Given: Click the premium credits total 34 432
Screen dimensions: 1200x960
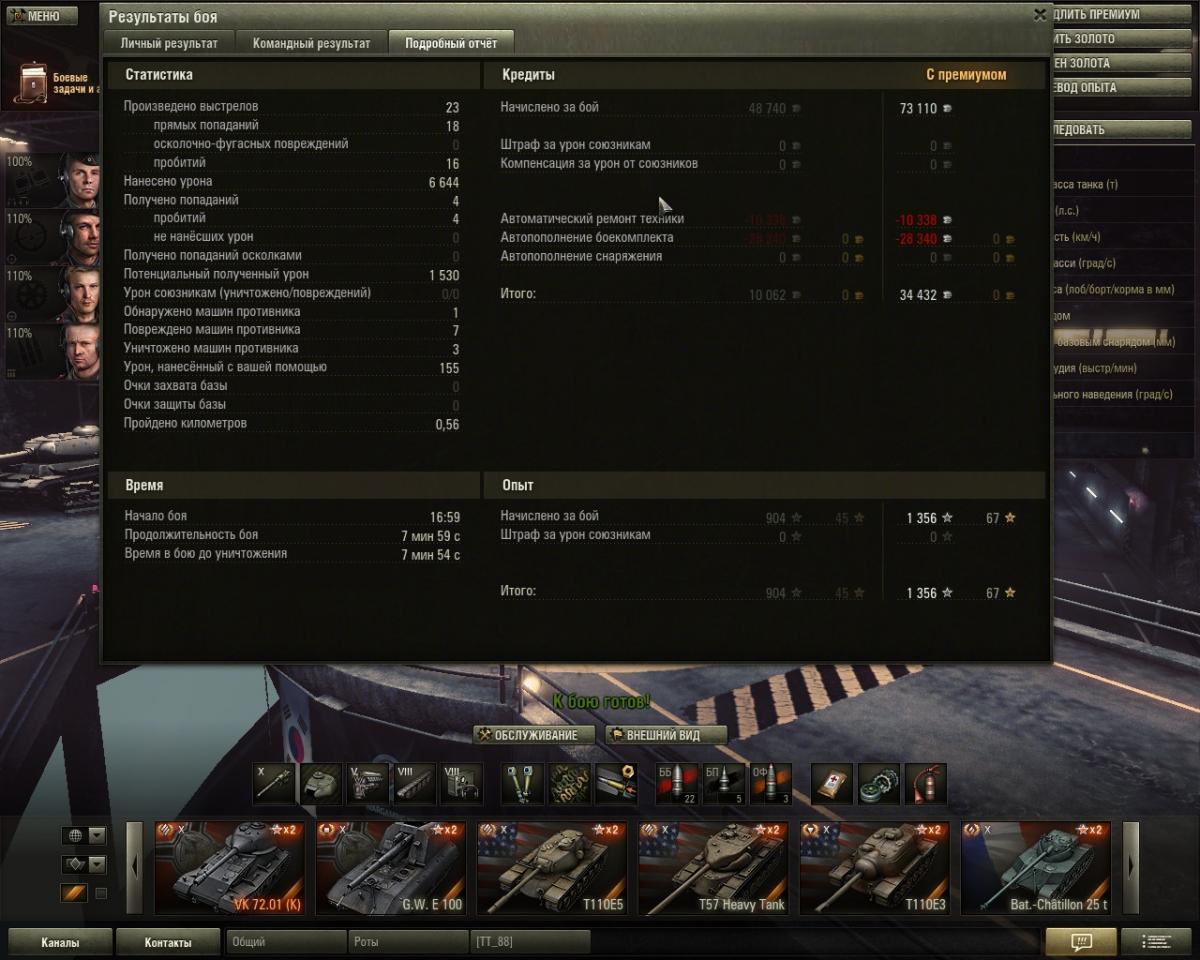Looking at the screenshot, I should click(918, 295).
